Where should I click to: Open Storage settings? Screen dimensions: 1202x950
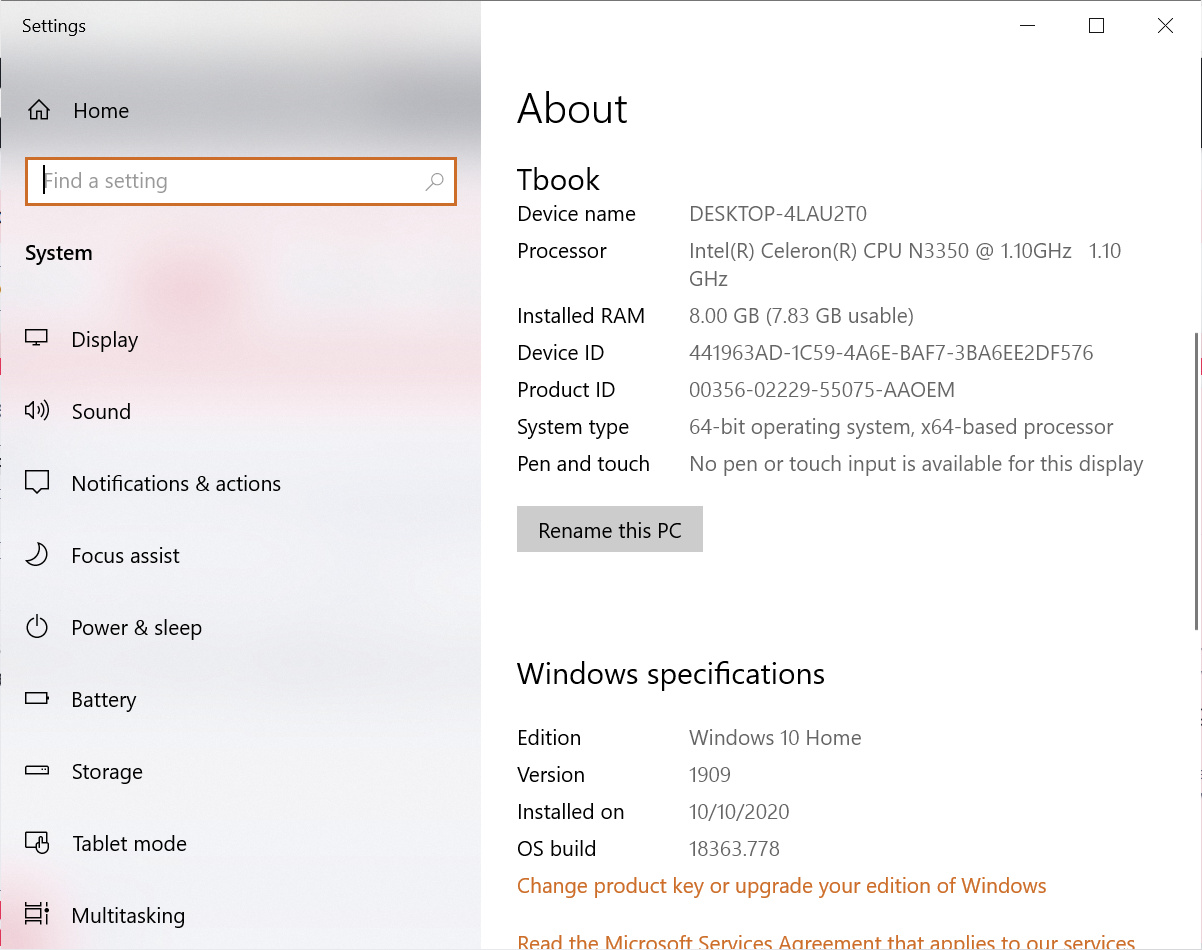[240, 772]
